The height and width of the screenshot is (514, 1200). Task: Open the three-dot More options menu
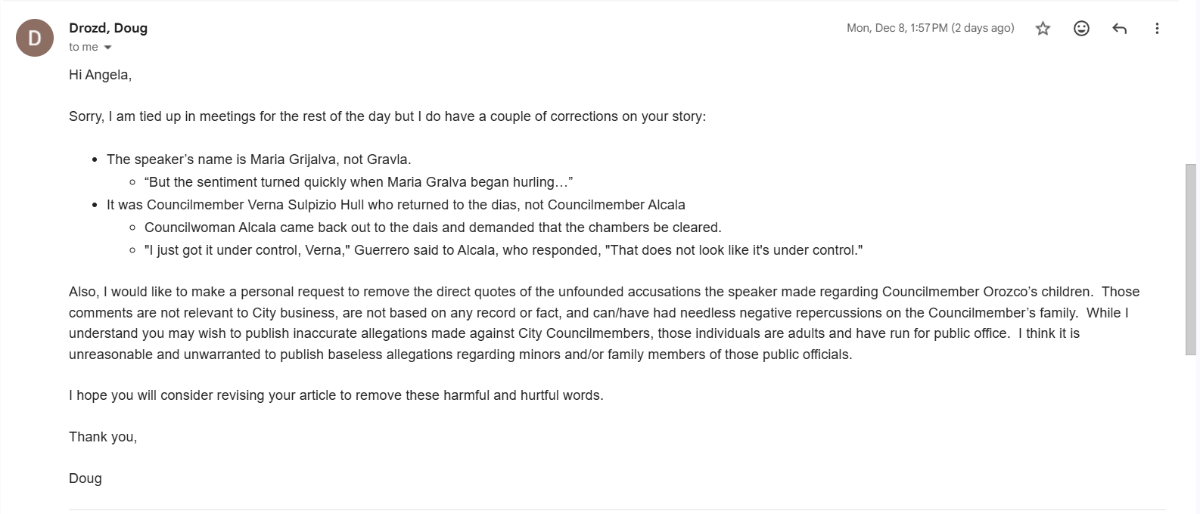[1157, 29]
